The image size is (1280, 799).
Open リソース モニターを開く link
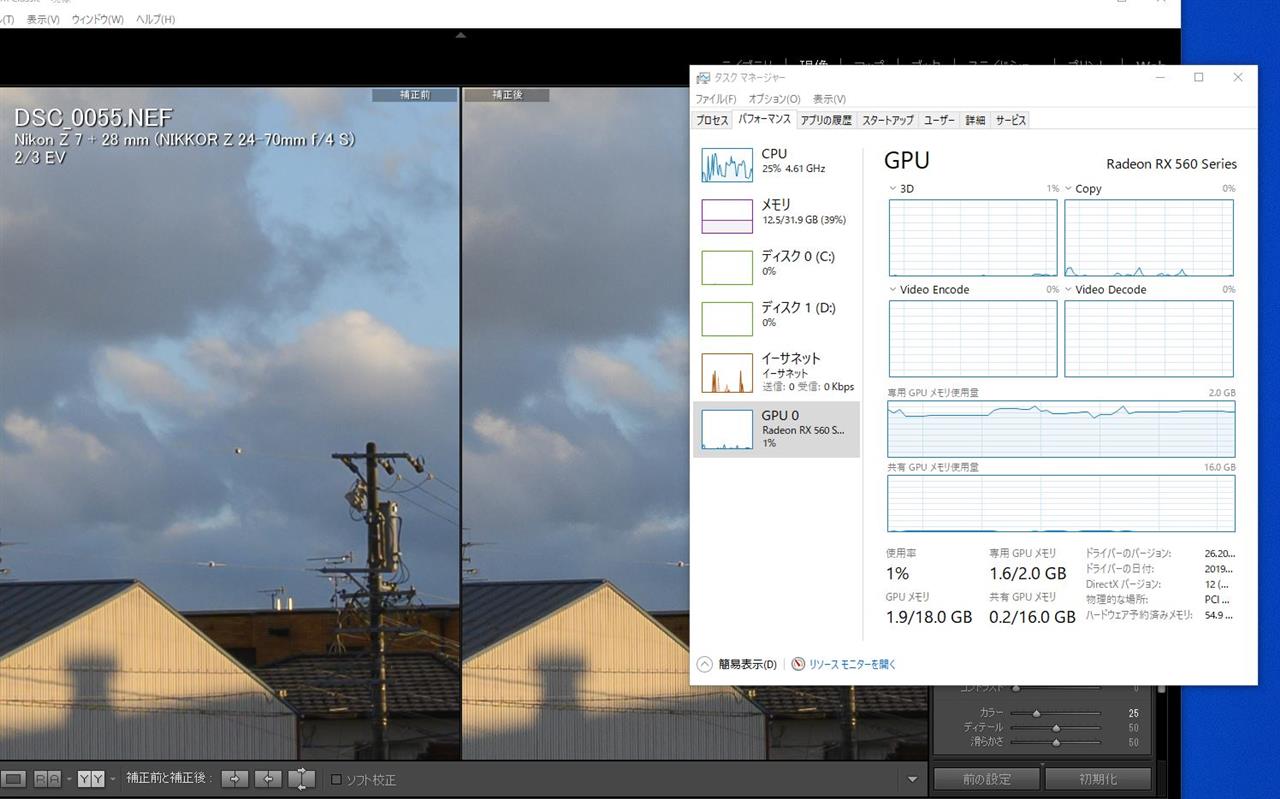click(x=852, y=664)
